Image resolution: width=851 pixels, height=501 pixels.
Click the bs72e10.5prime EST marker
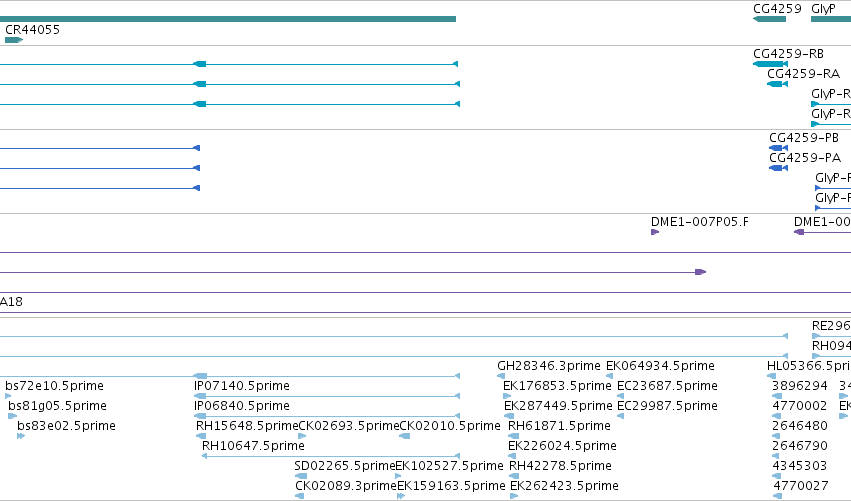click(x=8, y=396)
